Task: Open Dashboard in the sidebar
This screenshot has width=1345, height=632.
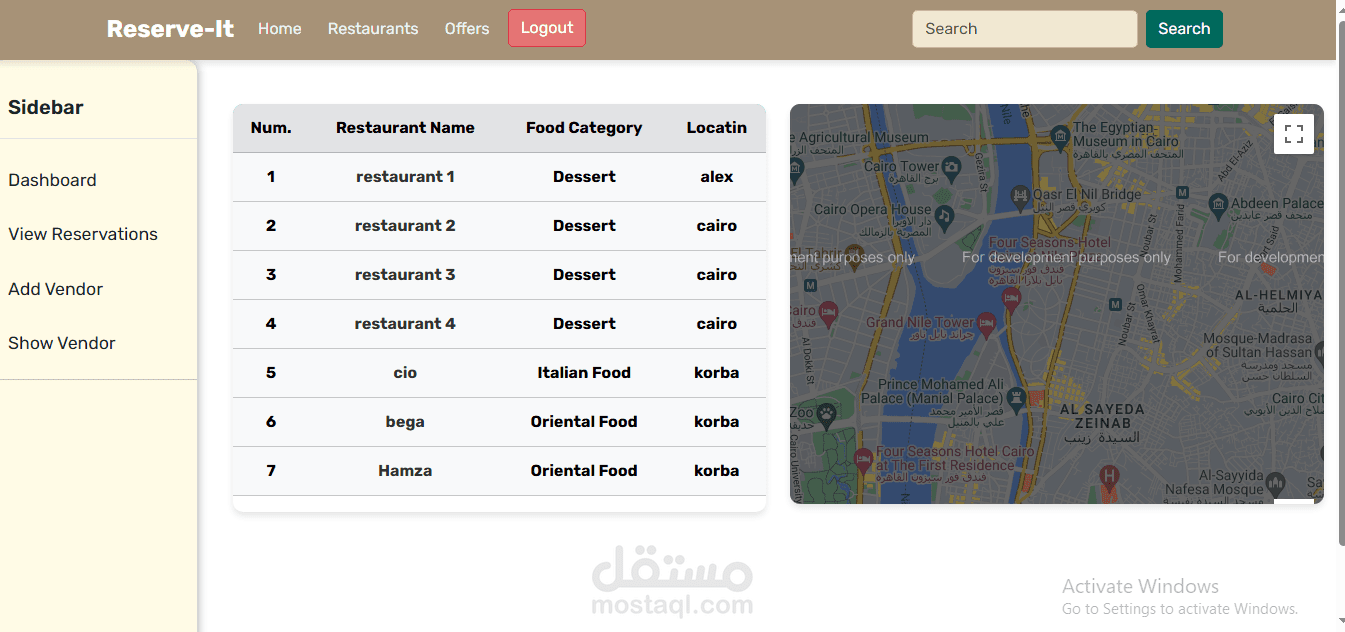Action: 52,180
